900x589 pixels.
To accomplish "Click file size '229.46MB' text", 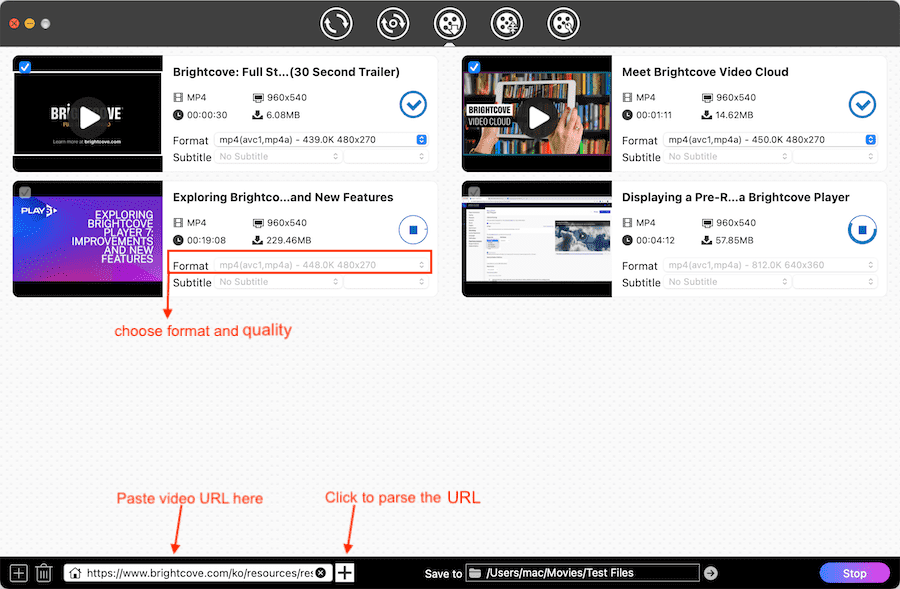I will point(289,240).
